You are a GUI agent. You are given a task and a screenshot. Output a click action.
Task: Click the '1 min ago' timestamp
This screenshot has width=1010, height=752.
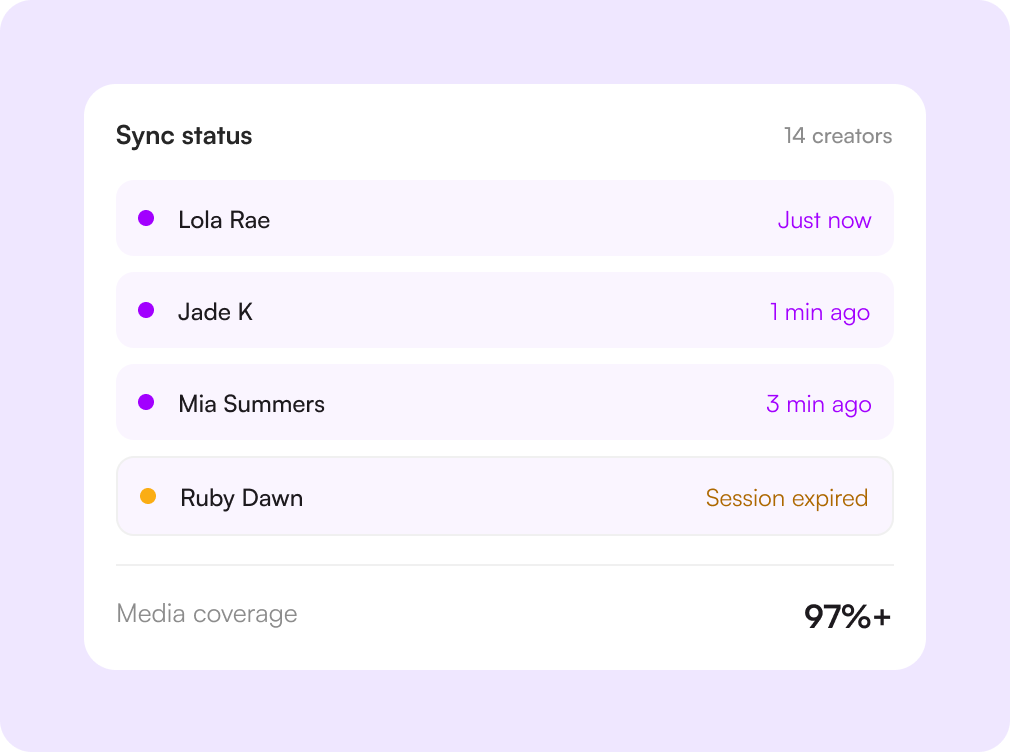pos(820,313)
